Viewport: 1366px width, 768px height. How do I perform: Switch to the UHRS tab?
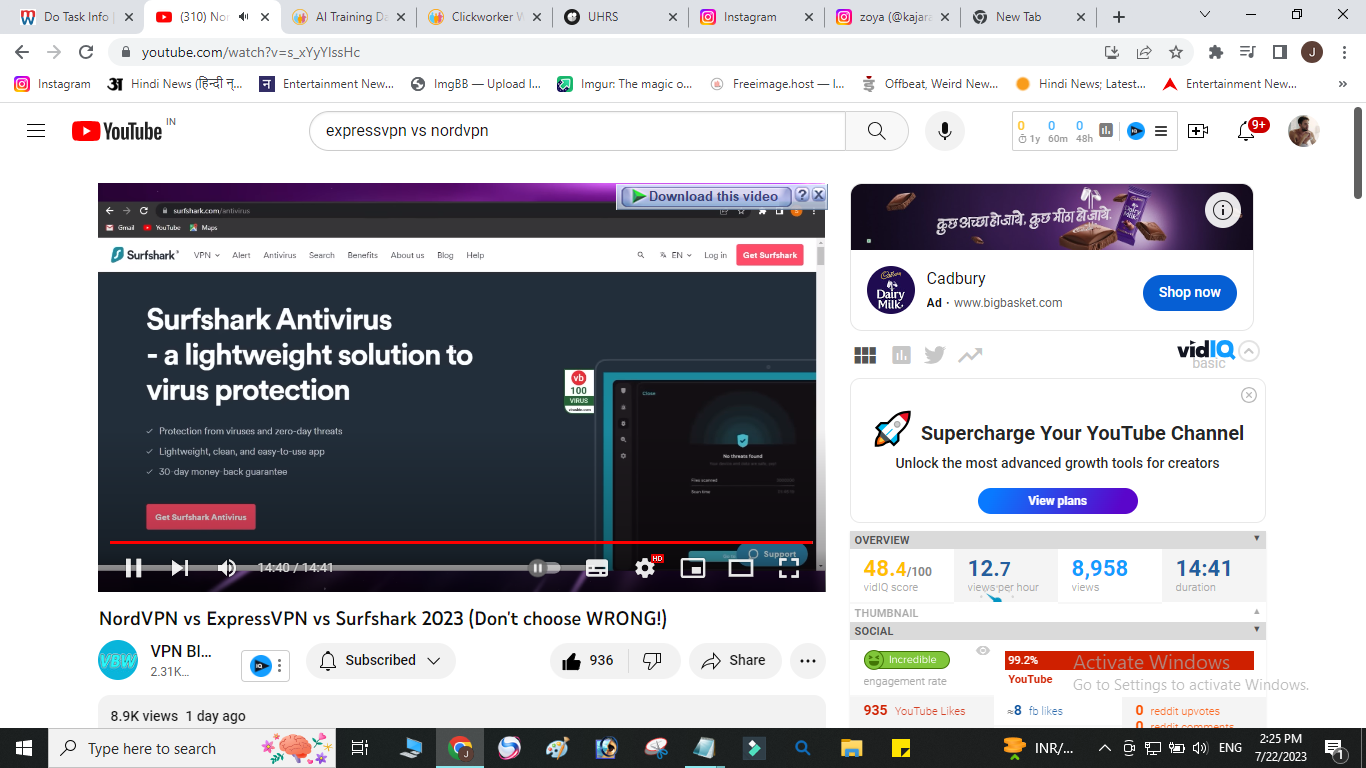click(x=620, y=17)
